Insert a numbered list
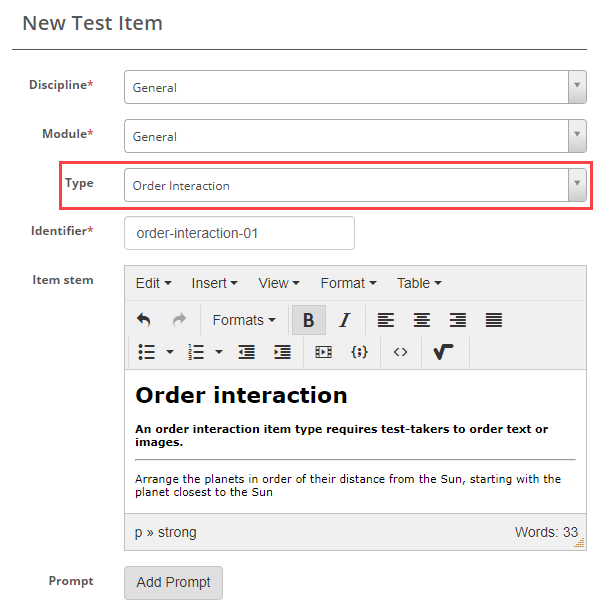 197,352
